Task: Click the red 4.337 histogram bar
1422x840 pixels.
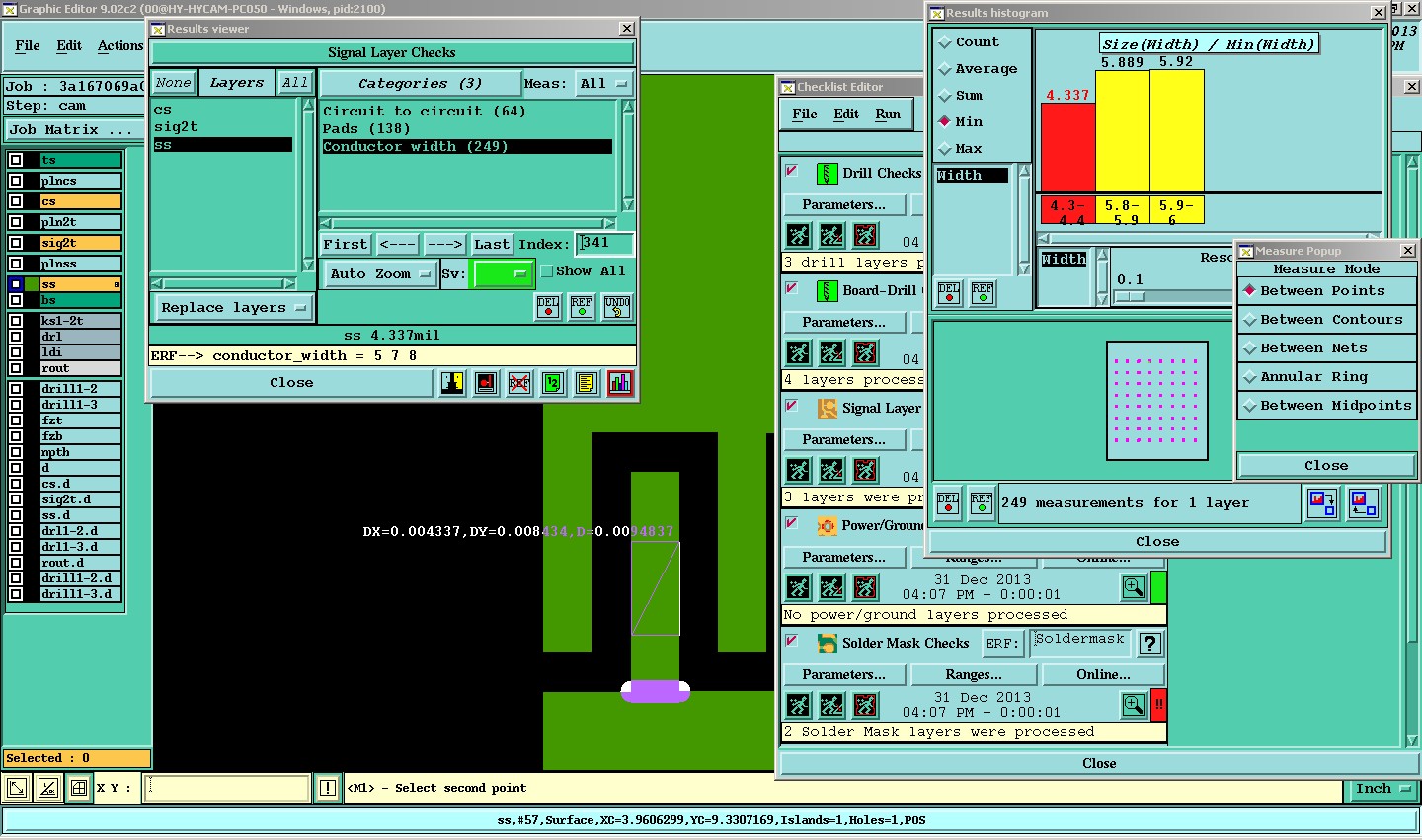Action: [1068, 146]
